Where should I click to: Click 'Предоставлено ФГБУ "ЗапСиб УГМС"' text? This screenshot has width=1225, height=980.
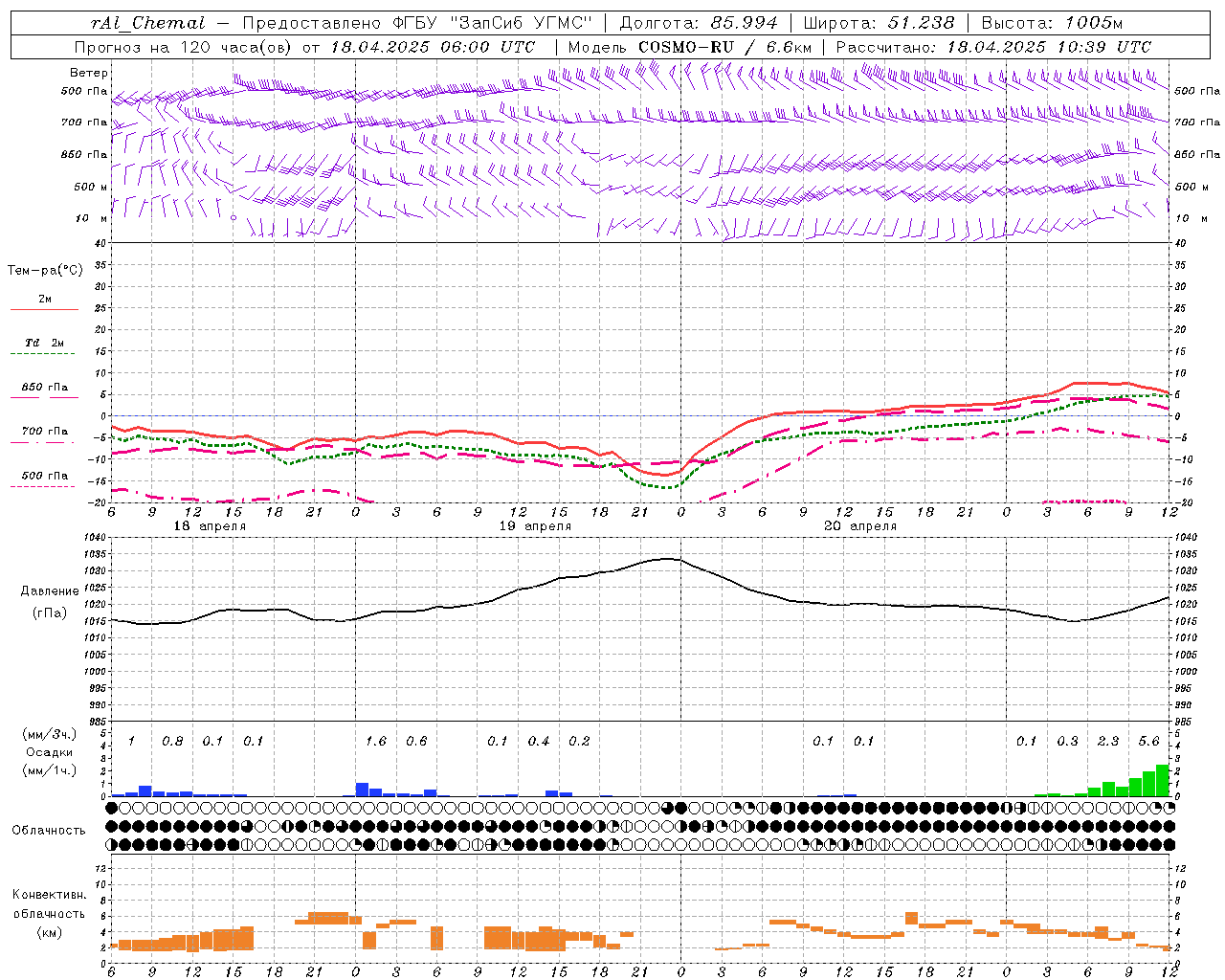click(417, 23)
